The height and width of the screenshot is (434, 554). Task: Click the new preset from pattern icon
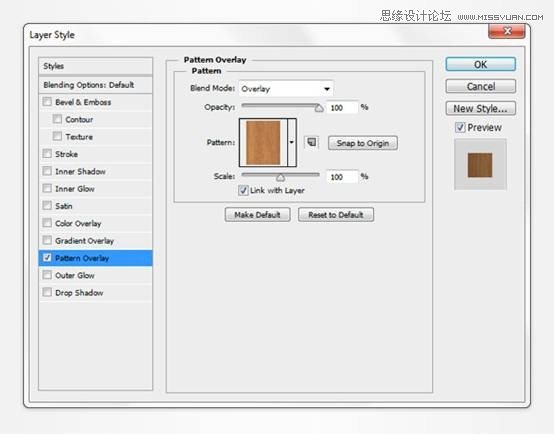(x=311, y=142)
